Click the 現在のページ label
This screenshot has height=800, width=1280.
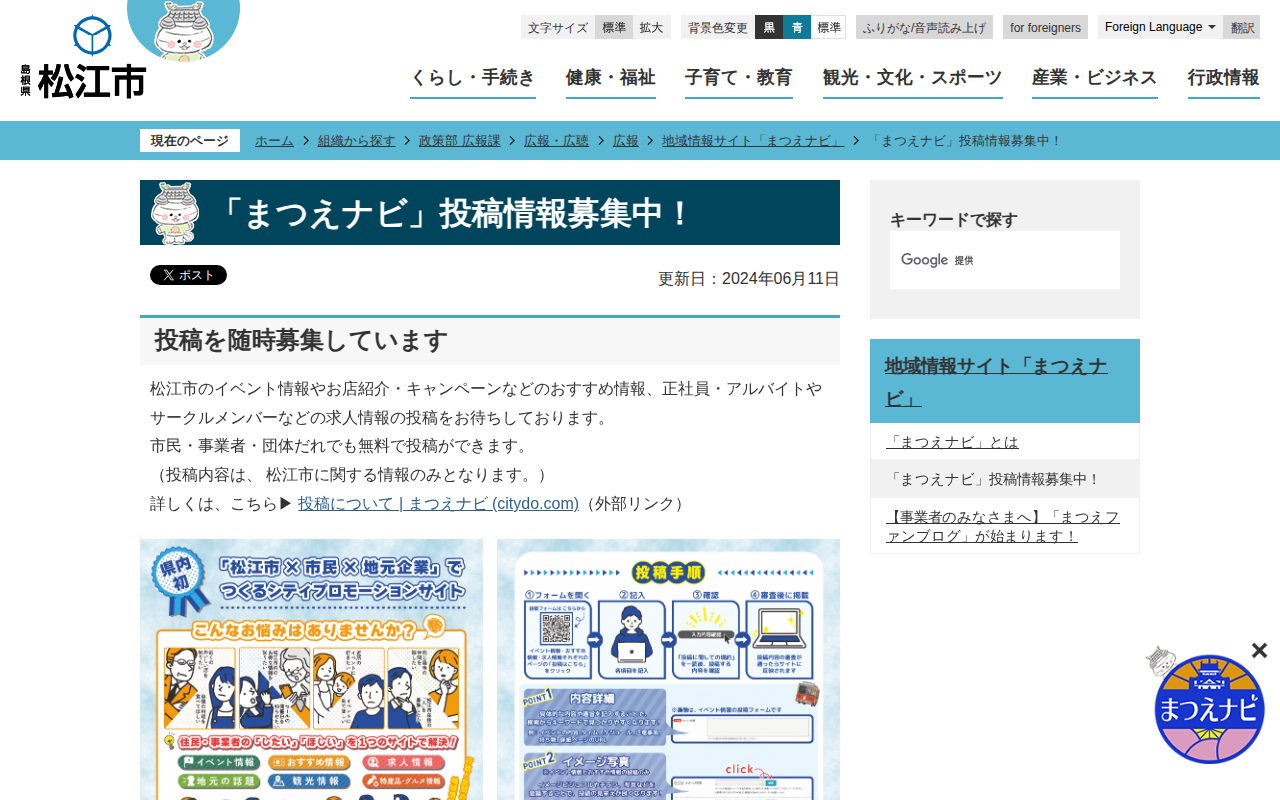pos(190,141)
